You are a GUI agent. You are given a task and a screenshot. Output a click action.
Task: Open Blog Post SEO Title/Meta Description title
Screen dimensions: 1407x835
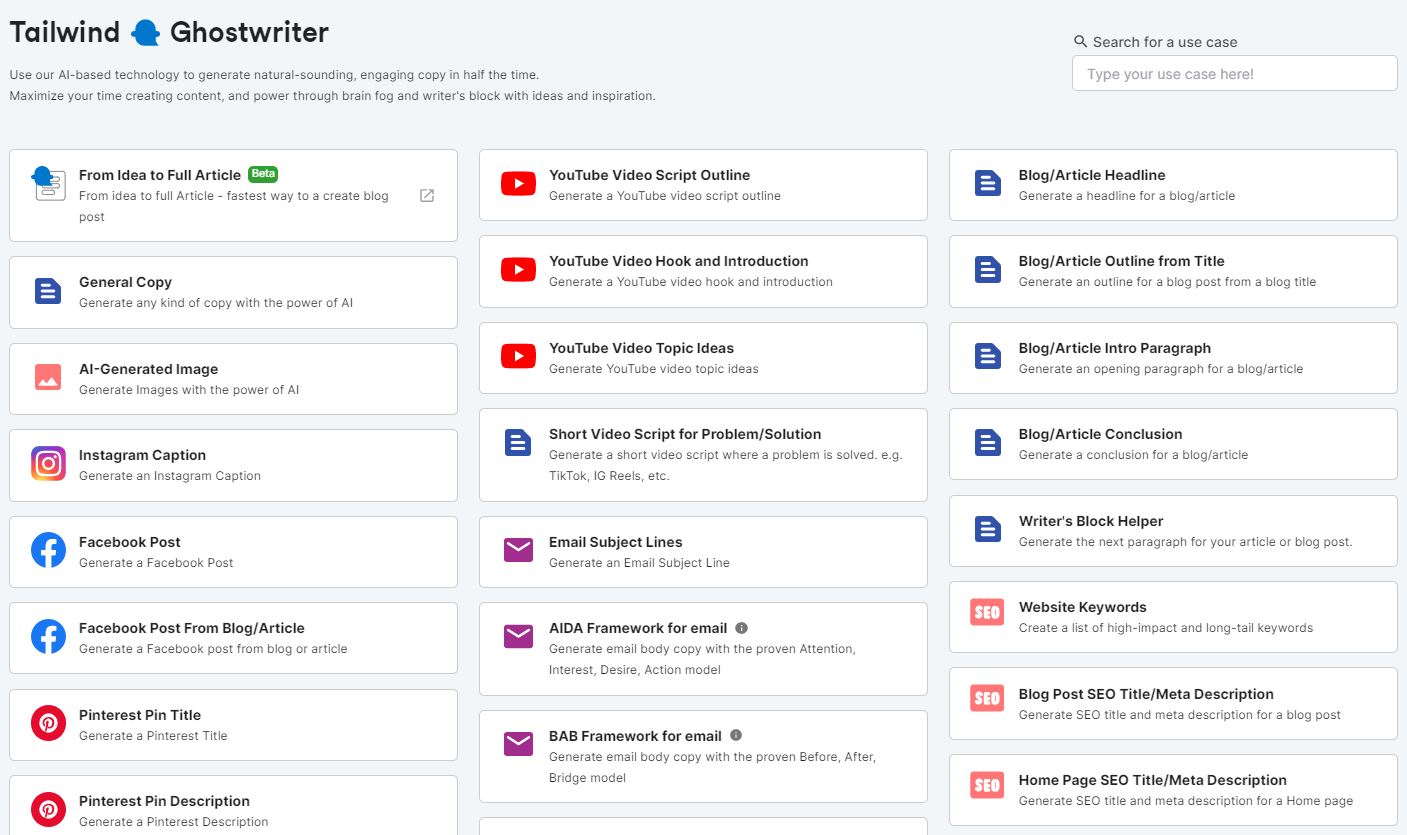pos(1147,694)
